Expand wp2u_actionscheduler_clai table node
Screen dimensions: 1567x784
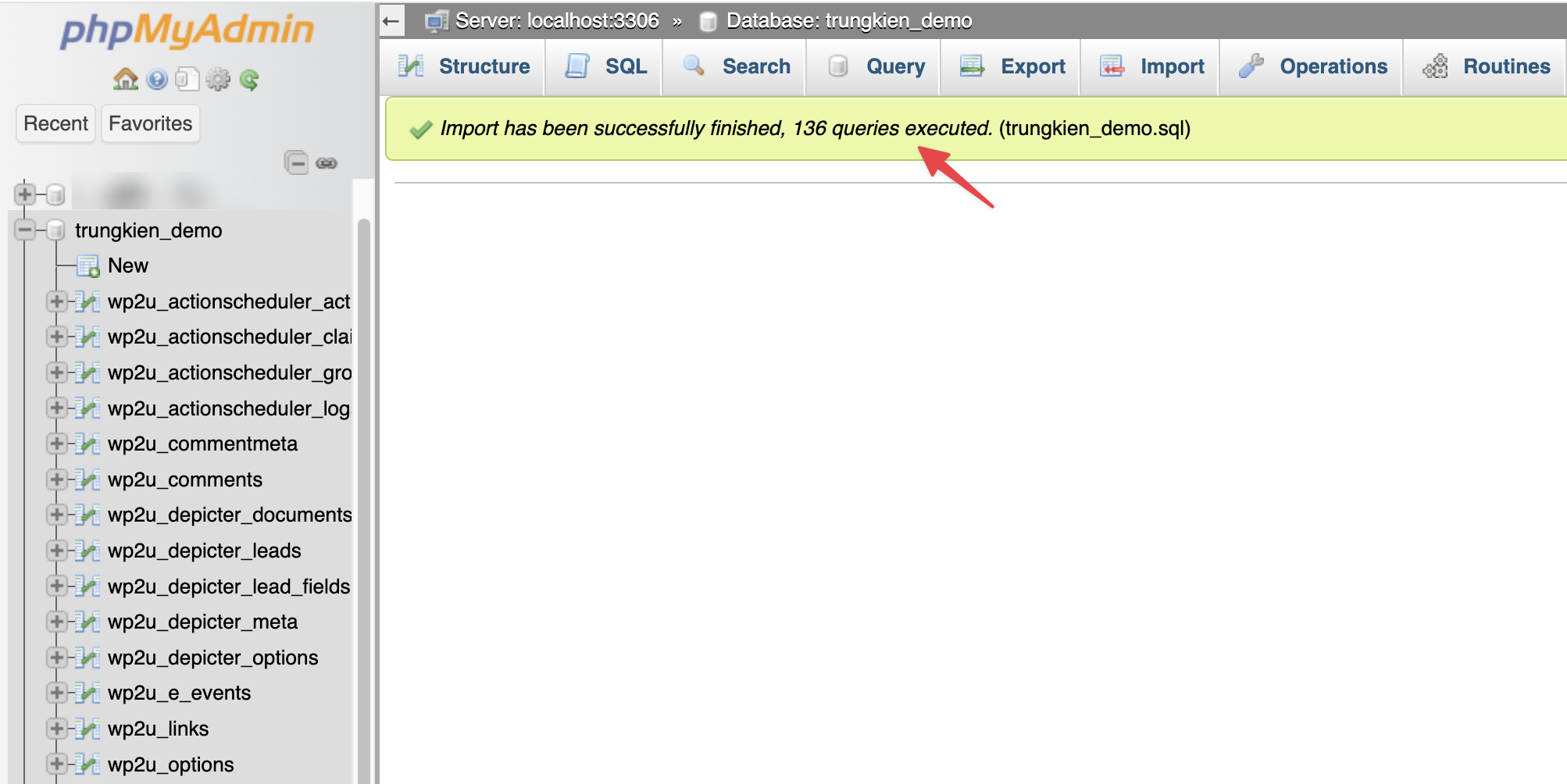[x=56, y=337]
